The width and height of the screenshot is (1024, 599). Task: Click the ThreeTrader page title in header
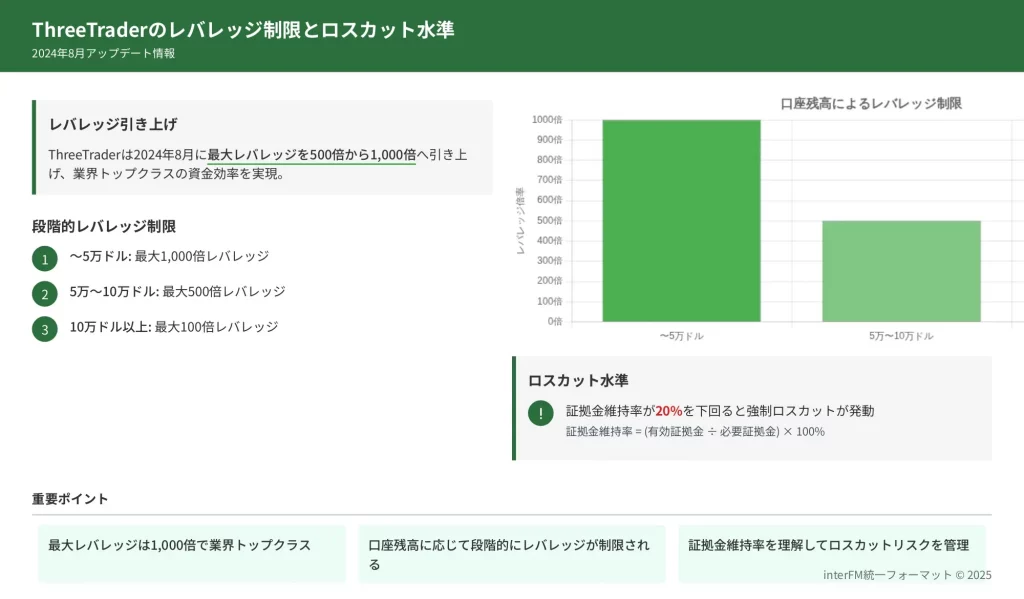pyautogui.click(x=243, y=30)
